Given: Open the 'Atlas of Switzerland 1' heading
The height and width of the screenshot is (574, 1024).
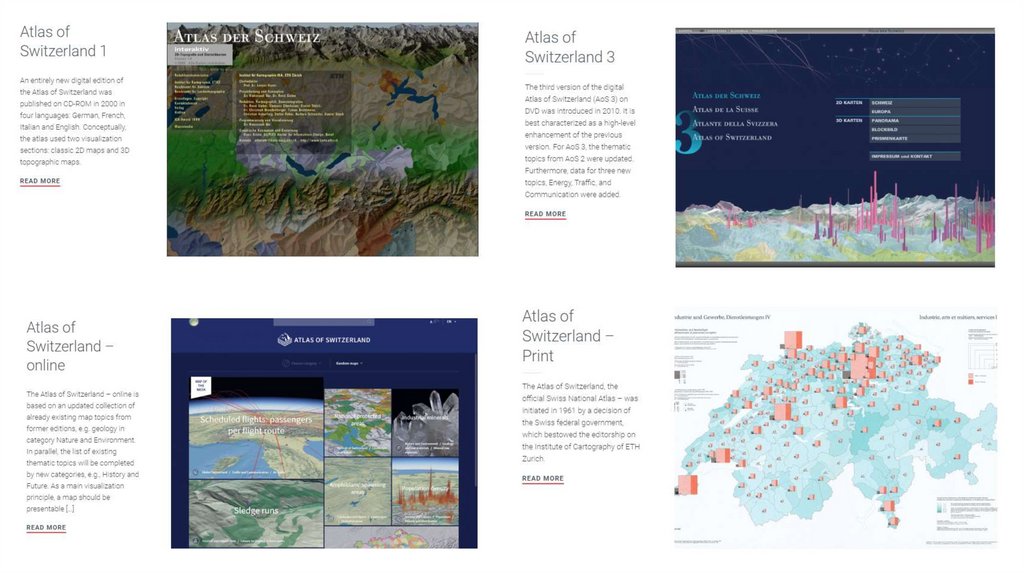Looking at the screenshot, I should tap(63, 41).
